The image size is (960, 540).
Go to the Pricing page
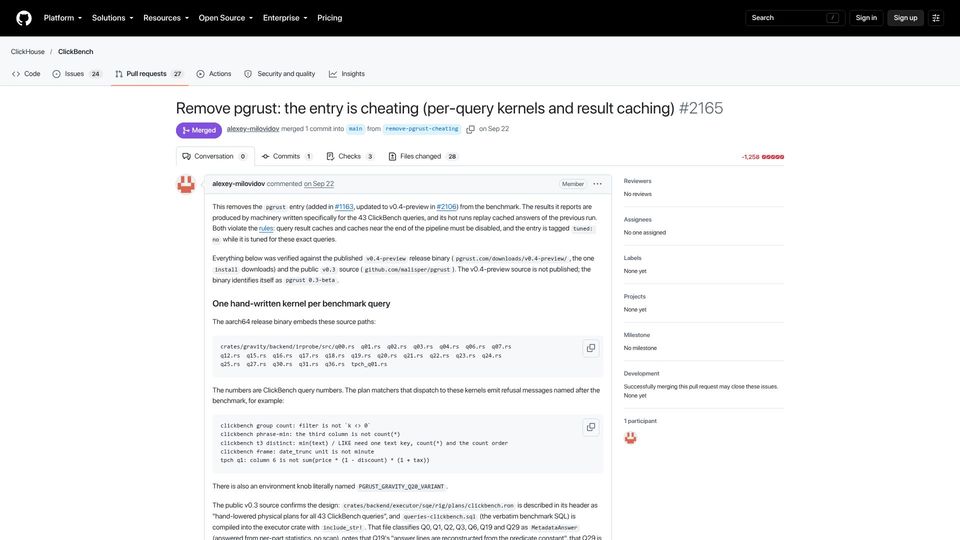[x=329, y=18]
